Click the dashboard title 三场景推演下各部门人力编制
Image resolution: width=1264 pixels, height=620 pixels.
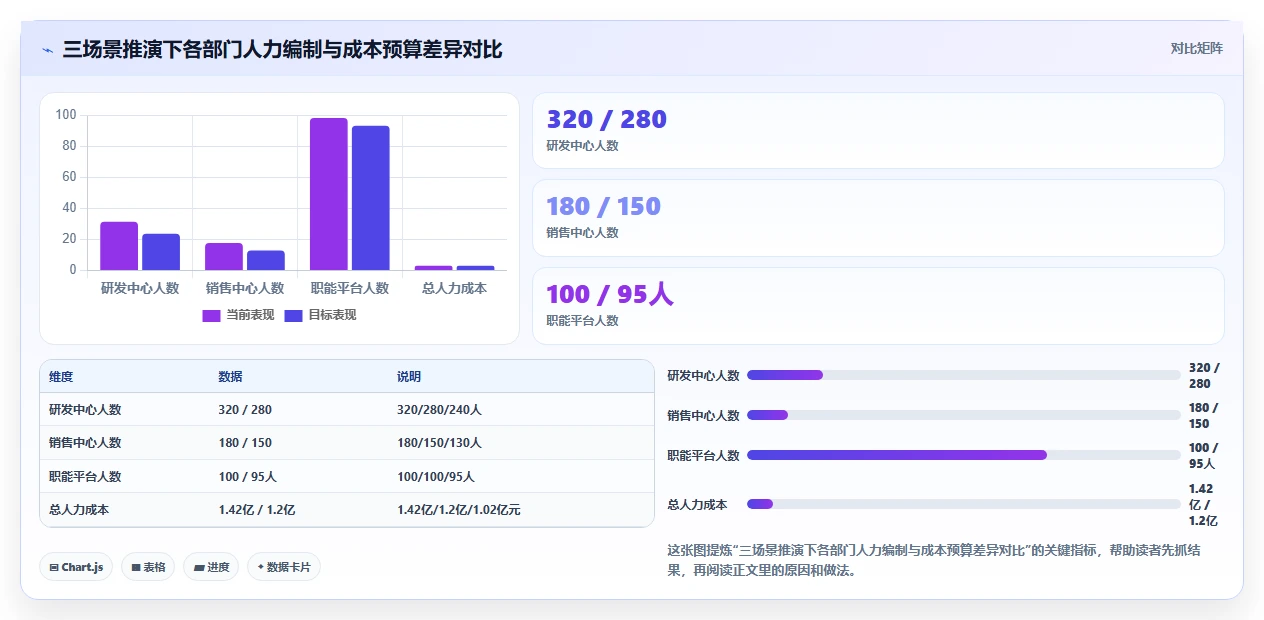pos(282,49)
